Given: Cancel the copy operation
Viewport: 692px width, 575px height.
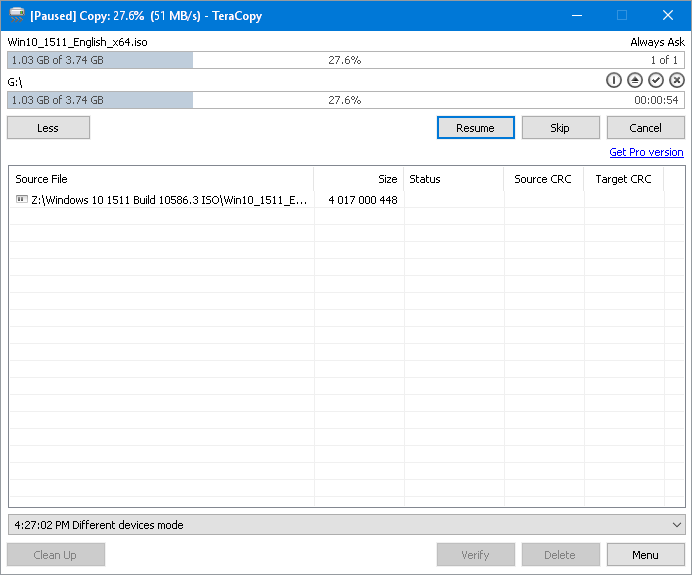Looking at the screenshot, I should (646, 128).
